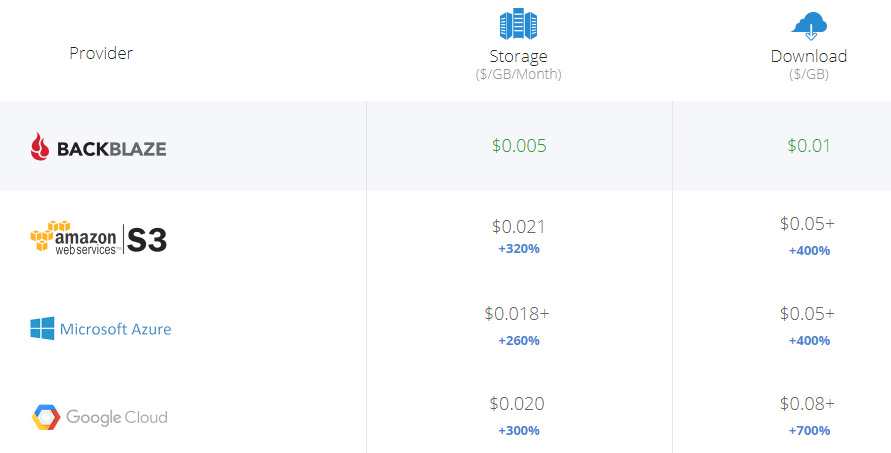
Task: Click the Amazon Web Services cubes logo
Action: pyautogui.click(x=44, y=239)
